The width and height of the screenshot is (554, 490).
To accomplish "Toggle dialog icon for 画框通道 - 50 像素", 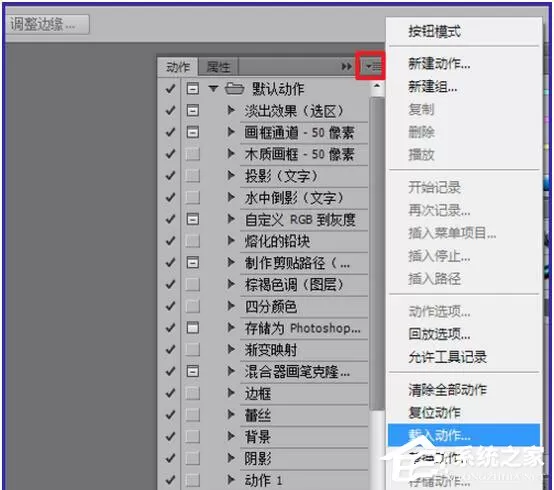I will tap(193, 132).
